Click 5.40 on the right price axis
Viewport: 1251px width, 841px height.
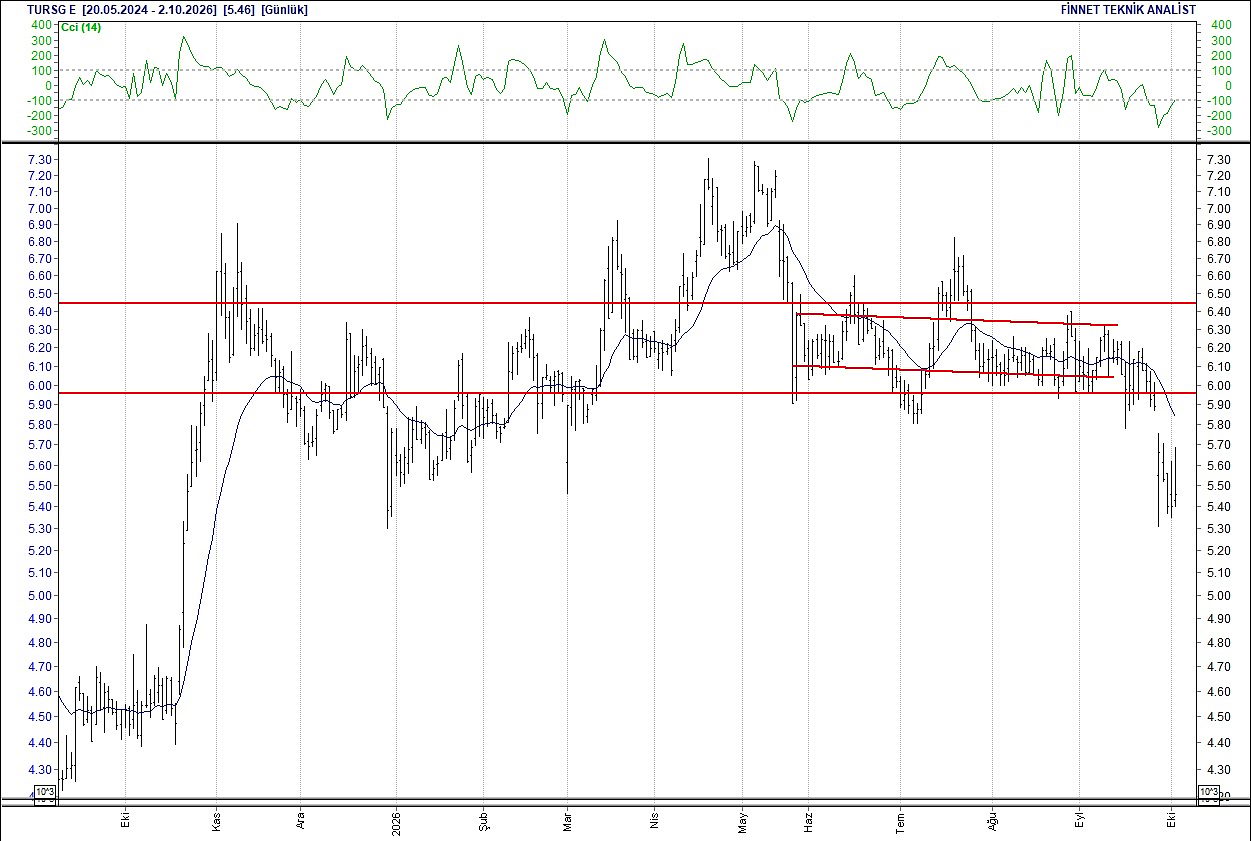[x=1219, y=507]
